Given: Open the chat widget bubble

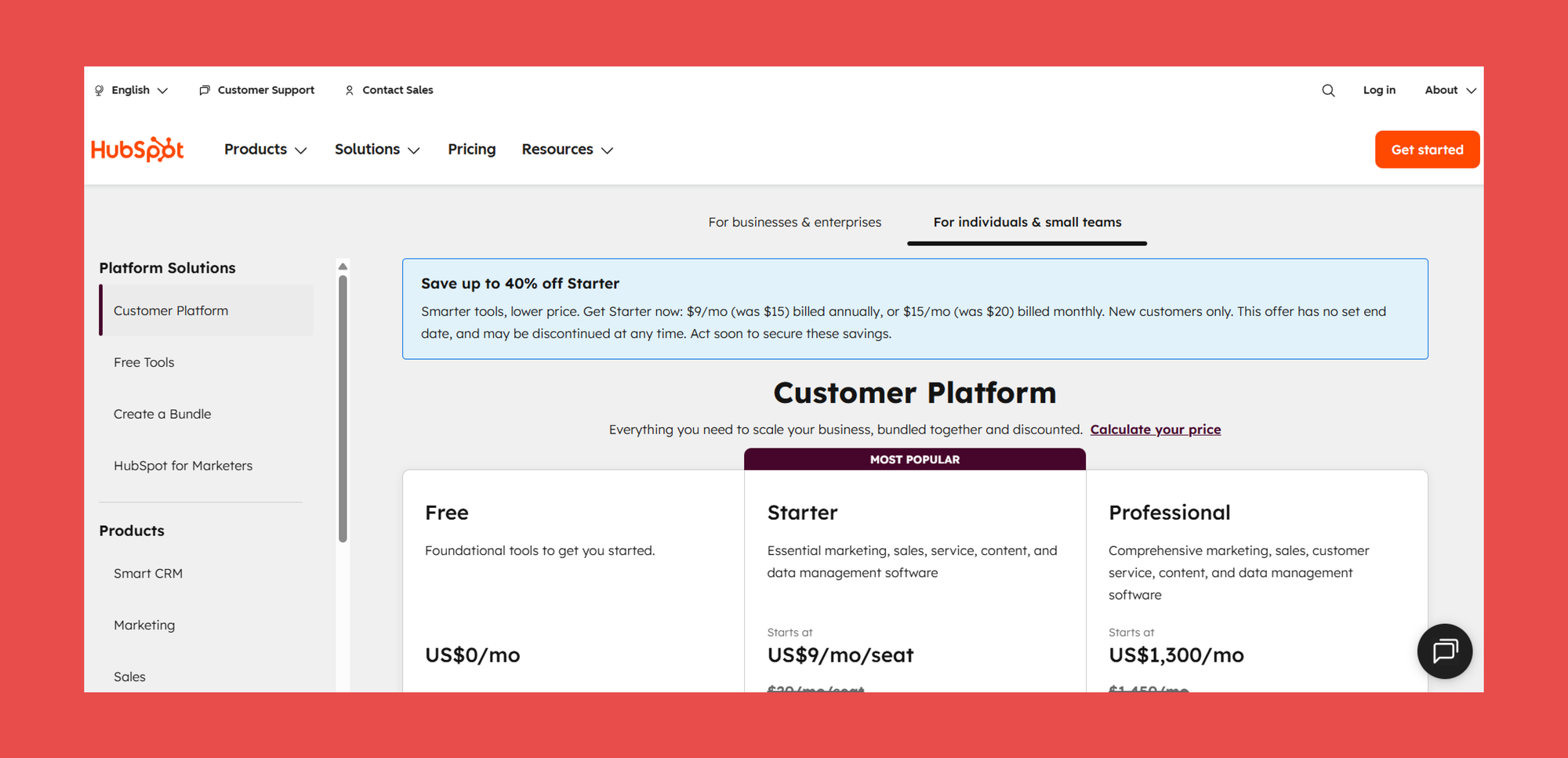Looking at the screenshot, I should [x=1444, y=651].
